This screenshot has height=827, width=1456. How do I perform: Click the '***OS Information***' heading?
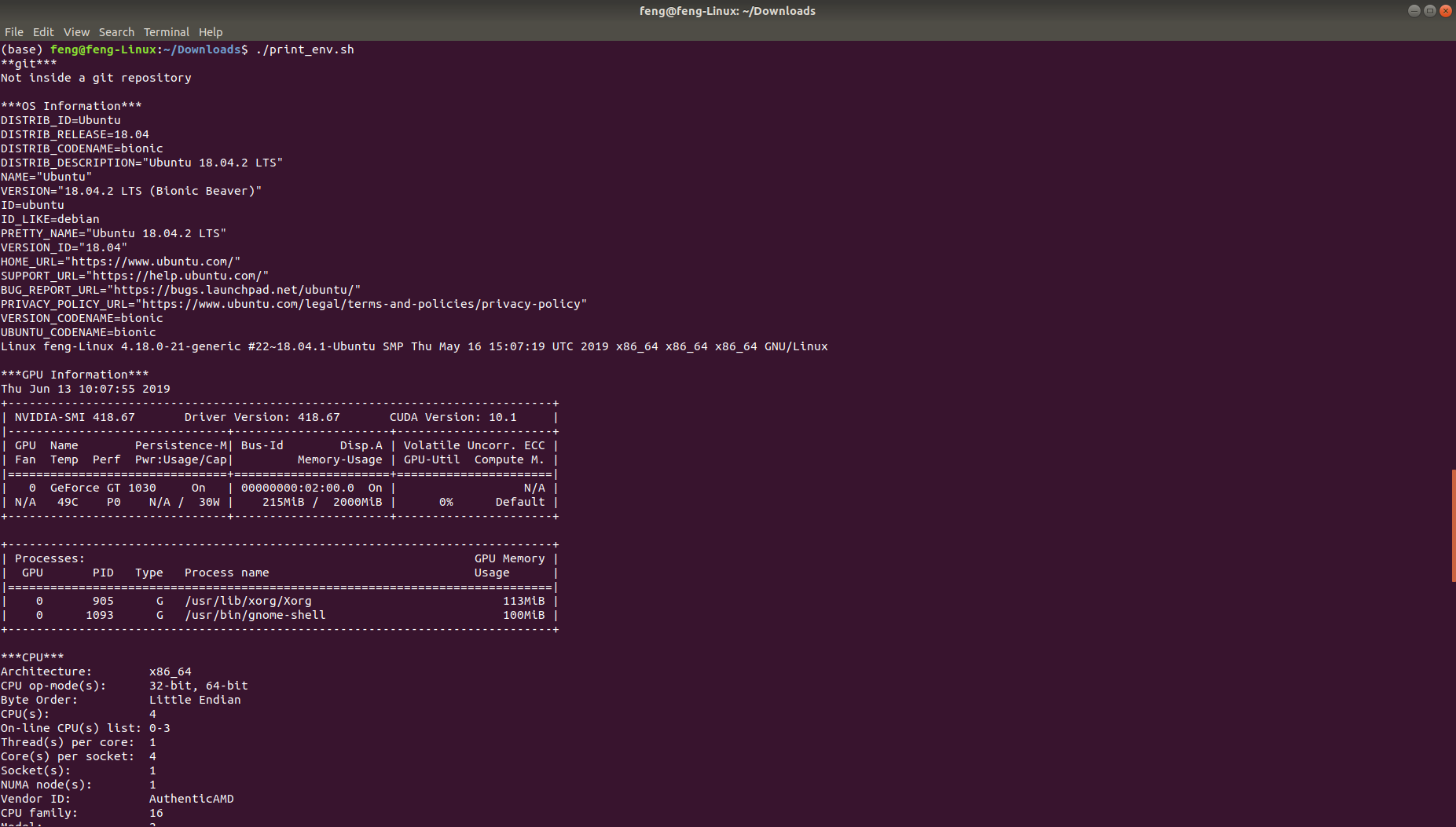72,106
